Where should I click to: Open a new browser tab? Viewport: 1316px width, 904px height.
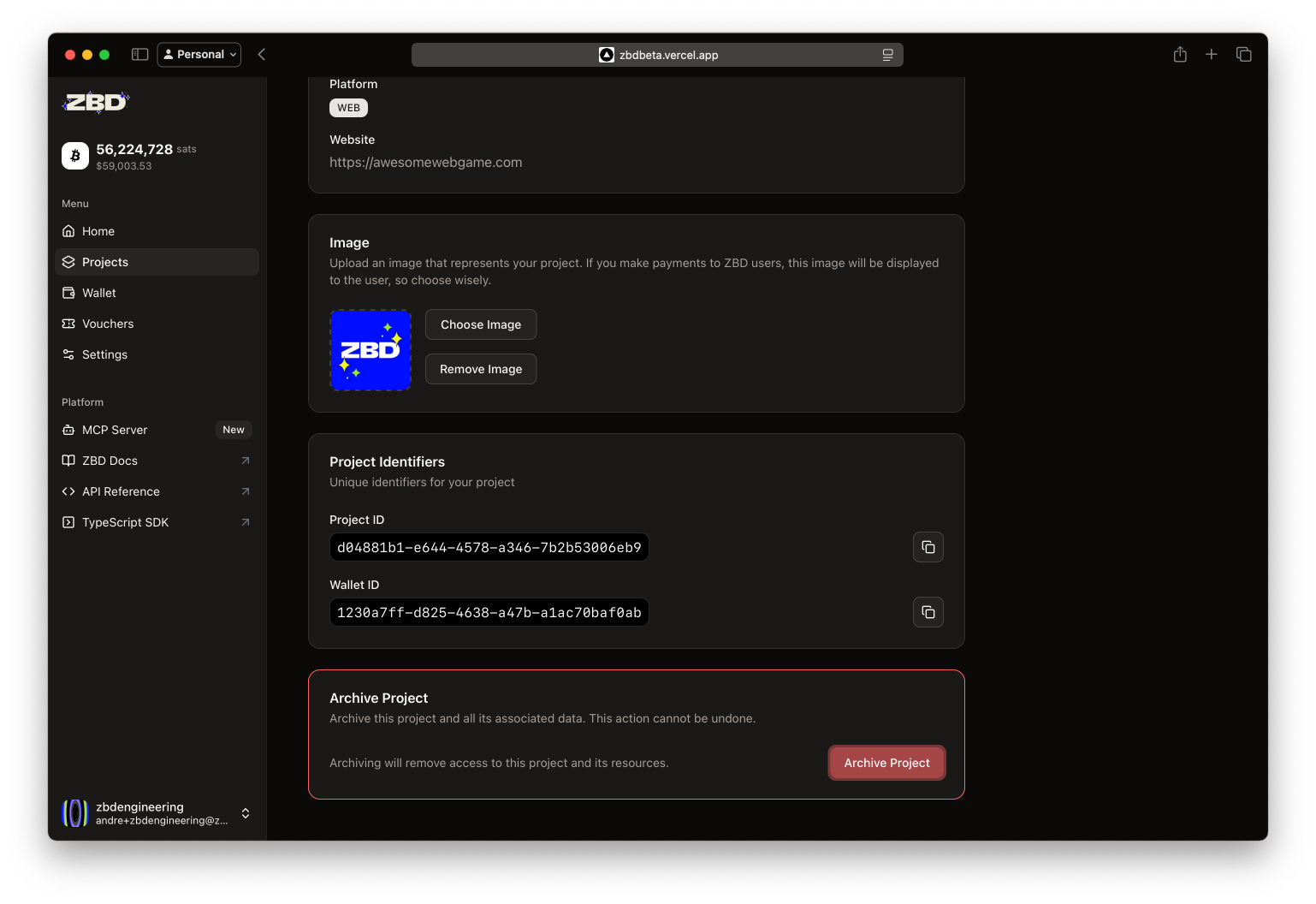point(1212,54)
